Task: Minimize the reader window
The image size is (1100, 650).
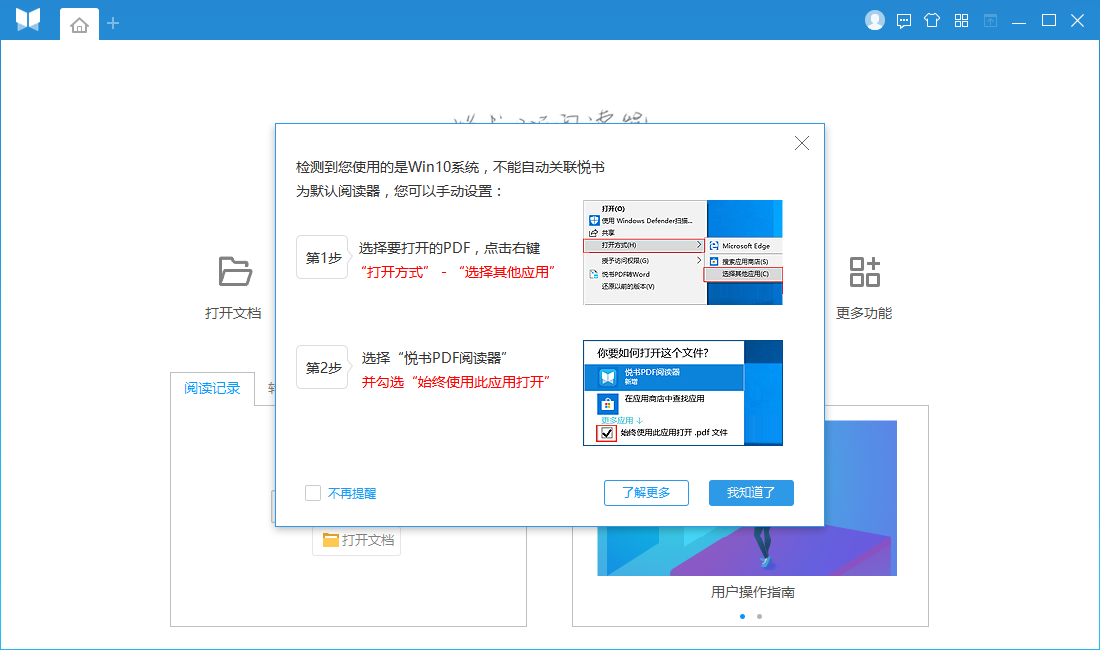Action: [x=1019, y=23]
